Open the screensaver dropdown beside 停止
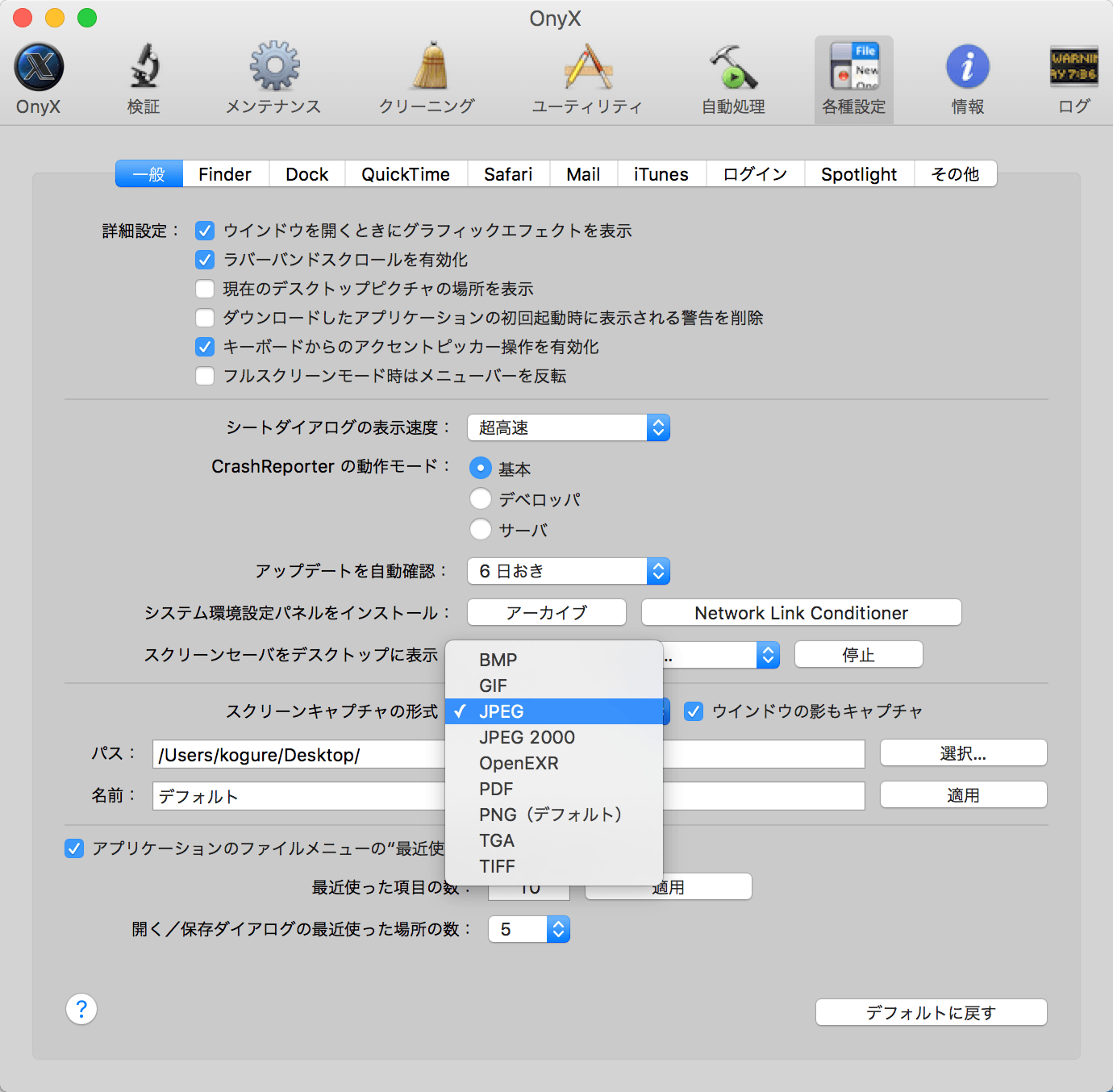 pos(721,655)
